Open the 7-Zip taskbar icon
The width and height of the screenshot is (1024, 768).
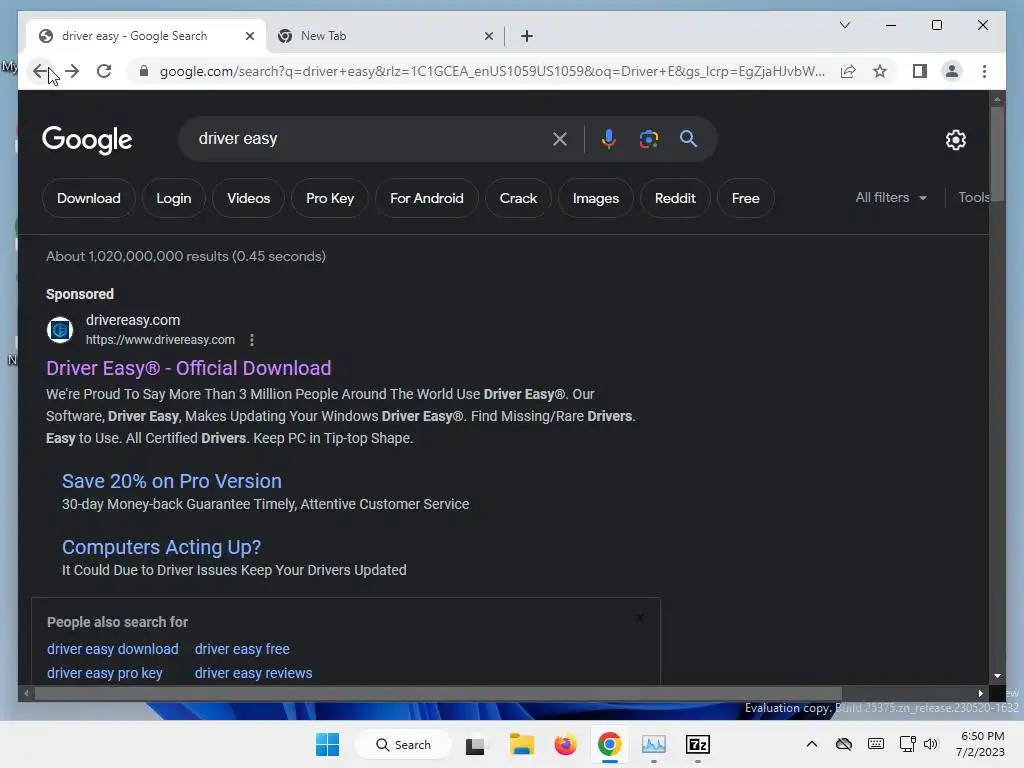[x=697, y=744]
